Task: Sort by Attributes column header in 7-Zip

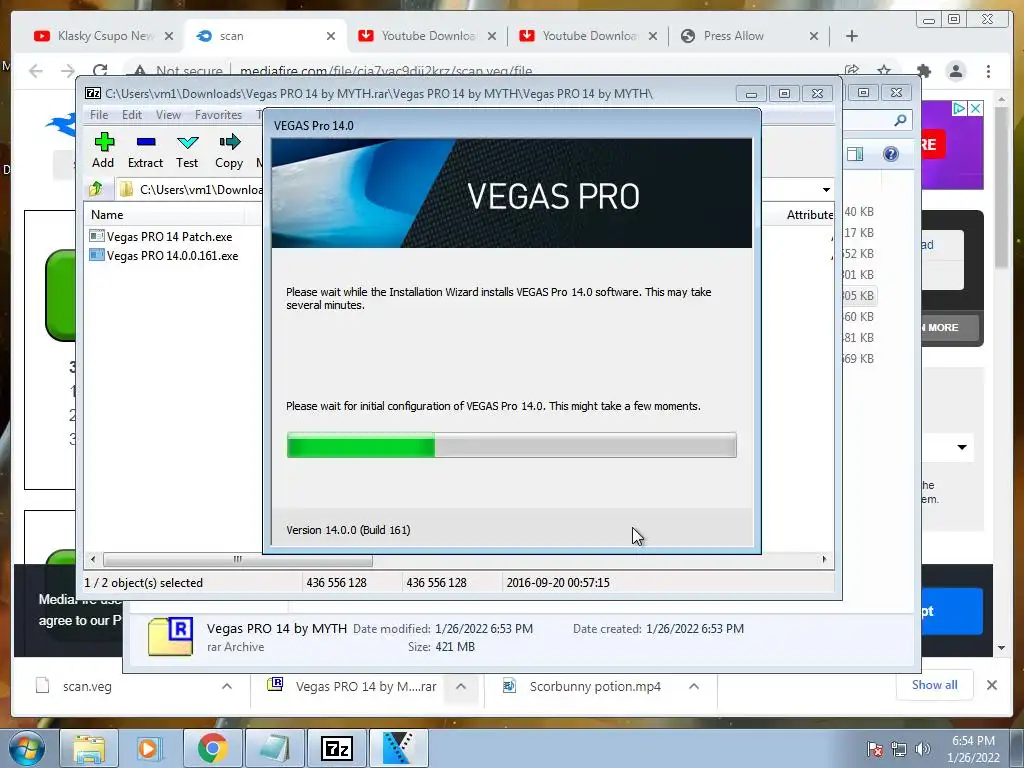Action: tap(810, 215)
